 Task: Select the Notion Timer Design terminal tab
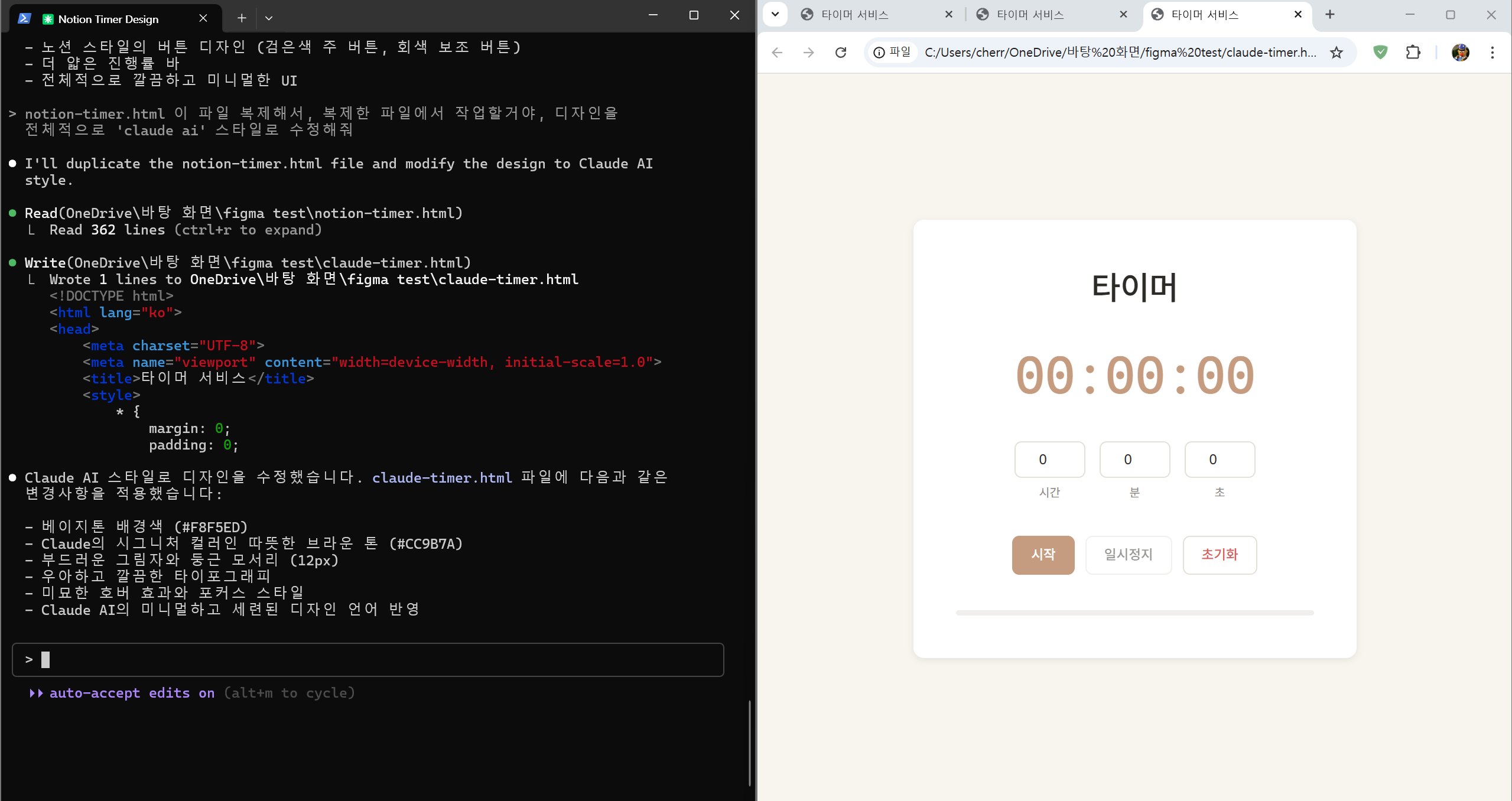tap(109, 19)
